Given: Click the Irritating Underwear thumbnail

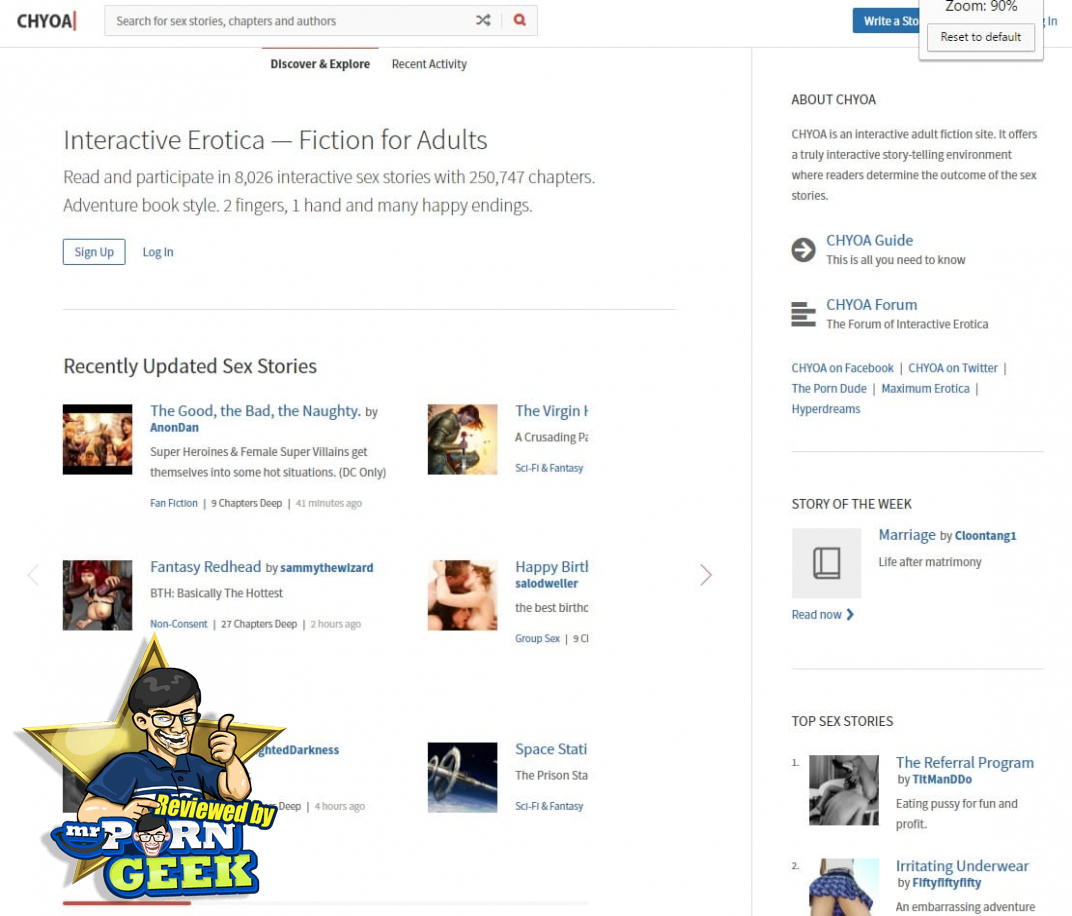Looking at the screenshot, I should [x=844, y=887].
